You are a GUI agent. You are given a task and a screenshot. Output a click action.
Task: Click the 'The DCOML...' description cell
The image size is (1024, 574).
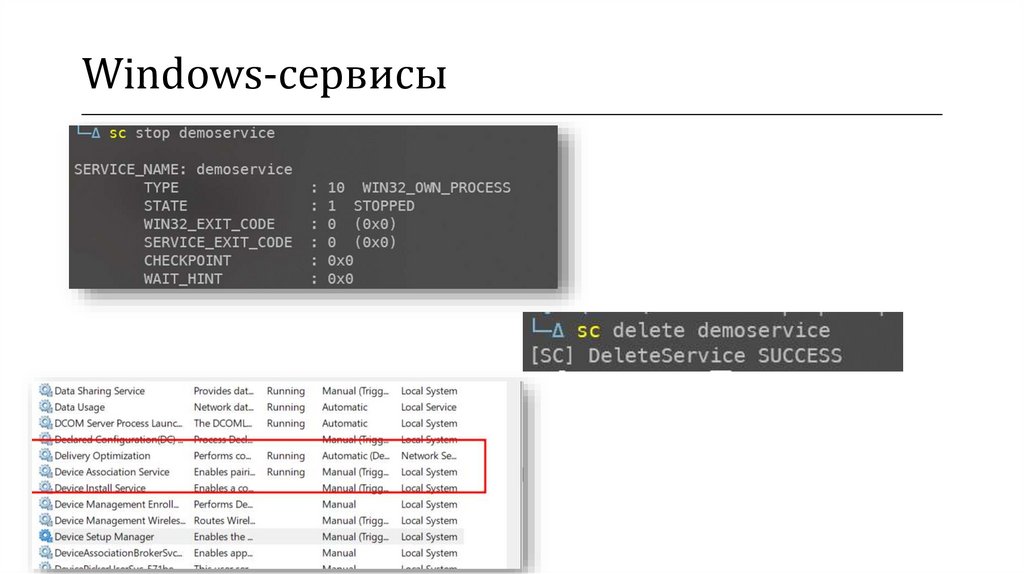tap(223, 423)
